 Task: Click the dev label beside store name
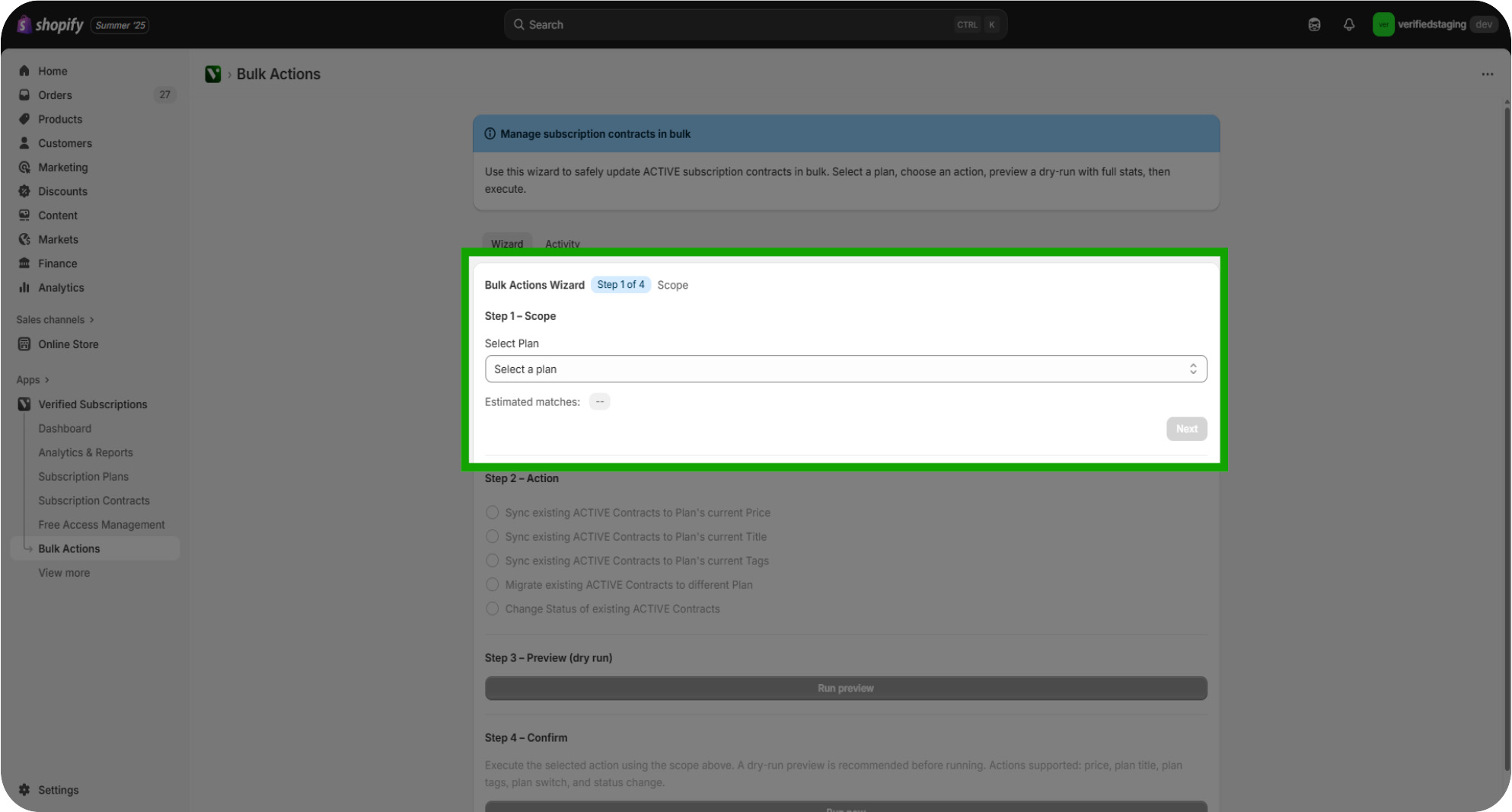[1484, 24]
